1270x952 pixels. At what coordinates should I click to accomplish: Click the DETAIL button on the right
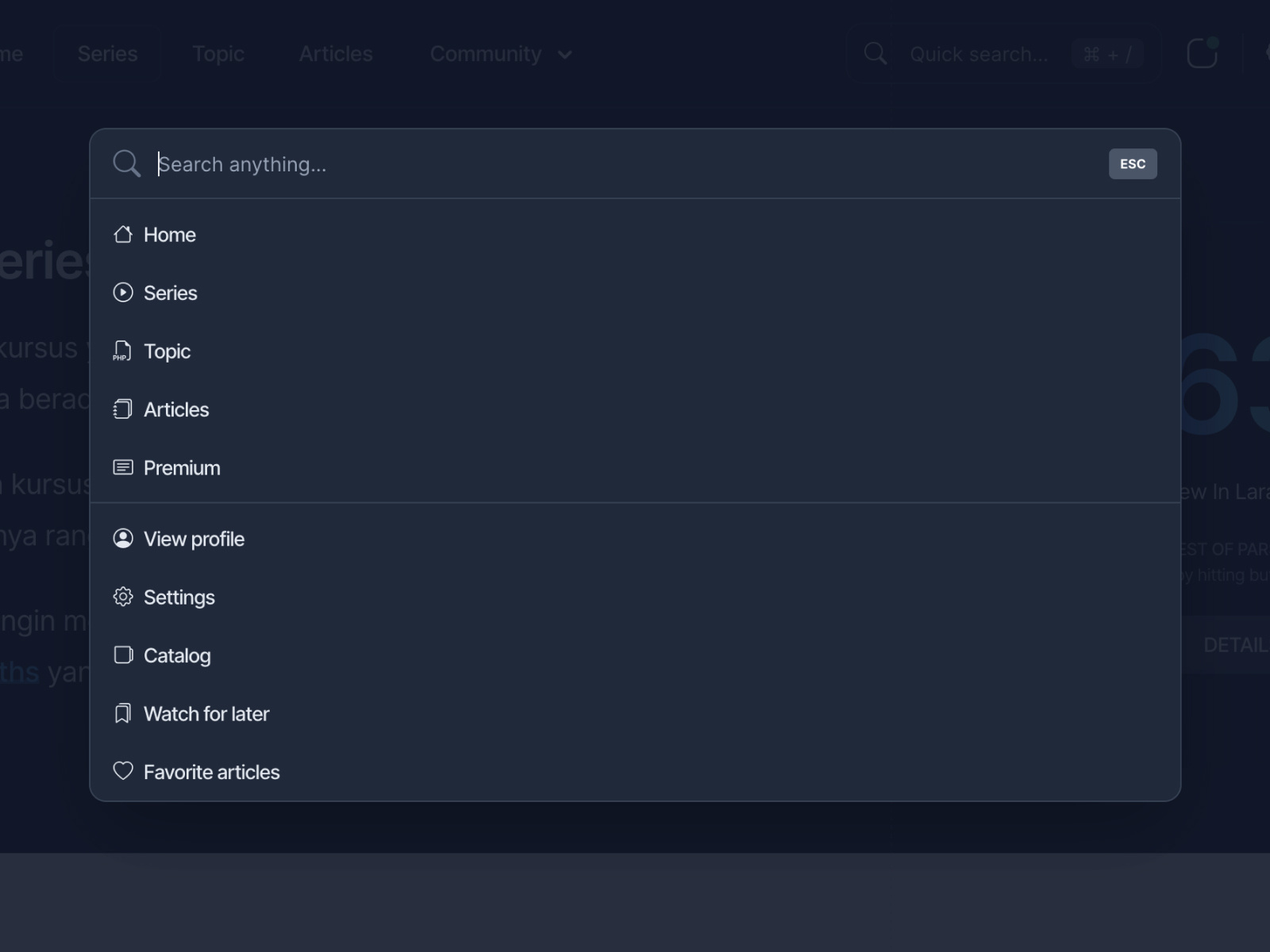point(1238,645)
